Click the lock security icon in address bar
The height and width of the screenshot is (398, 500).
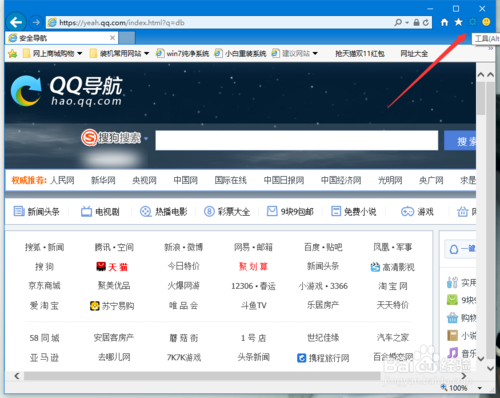tap(416, 23)
